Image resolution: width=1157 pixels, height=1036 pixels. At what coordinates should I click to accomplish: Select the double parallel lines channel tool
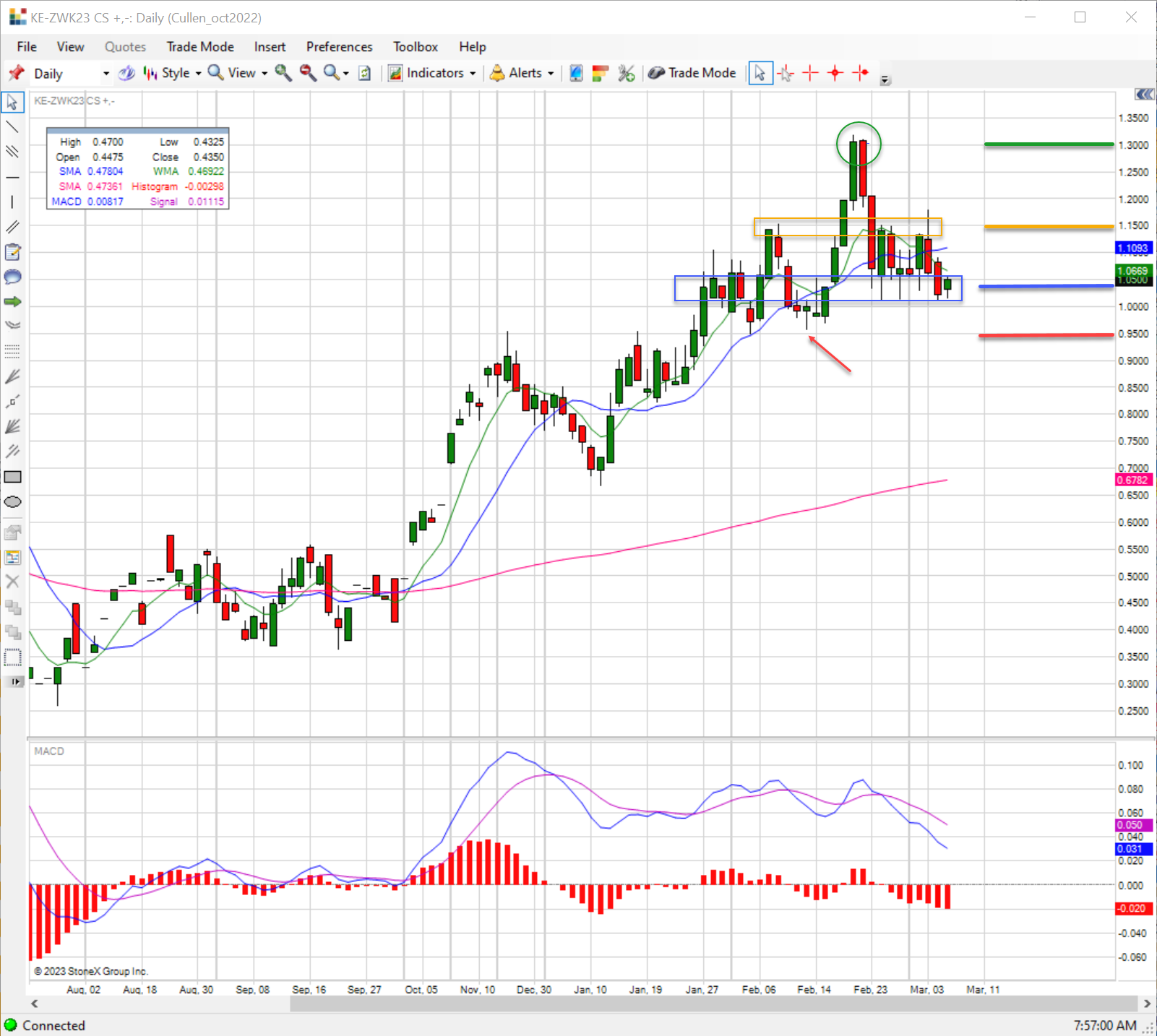click(12, 228)
